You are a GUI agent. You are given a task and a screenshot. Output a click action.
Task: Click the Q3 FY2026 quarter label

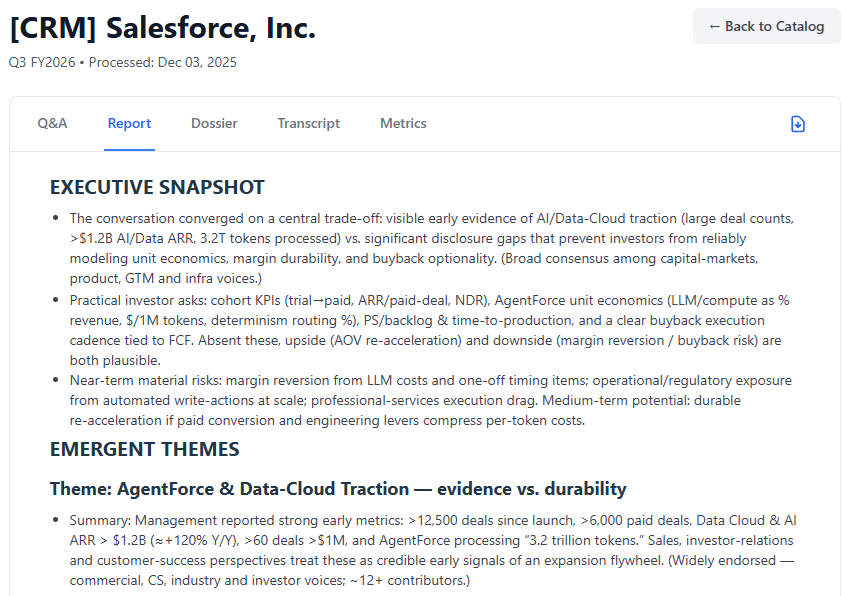43,62
